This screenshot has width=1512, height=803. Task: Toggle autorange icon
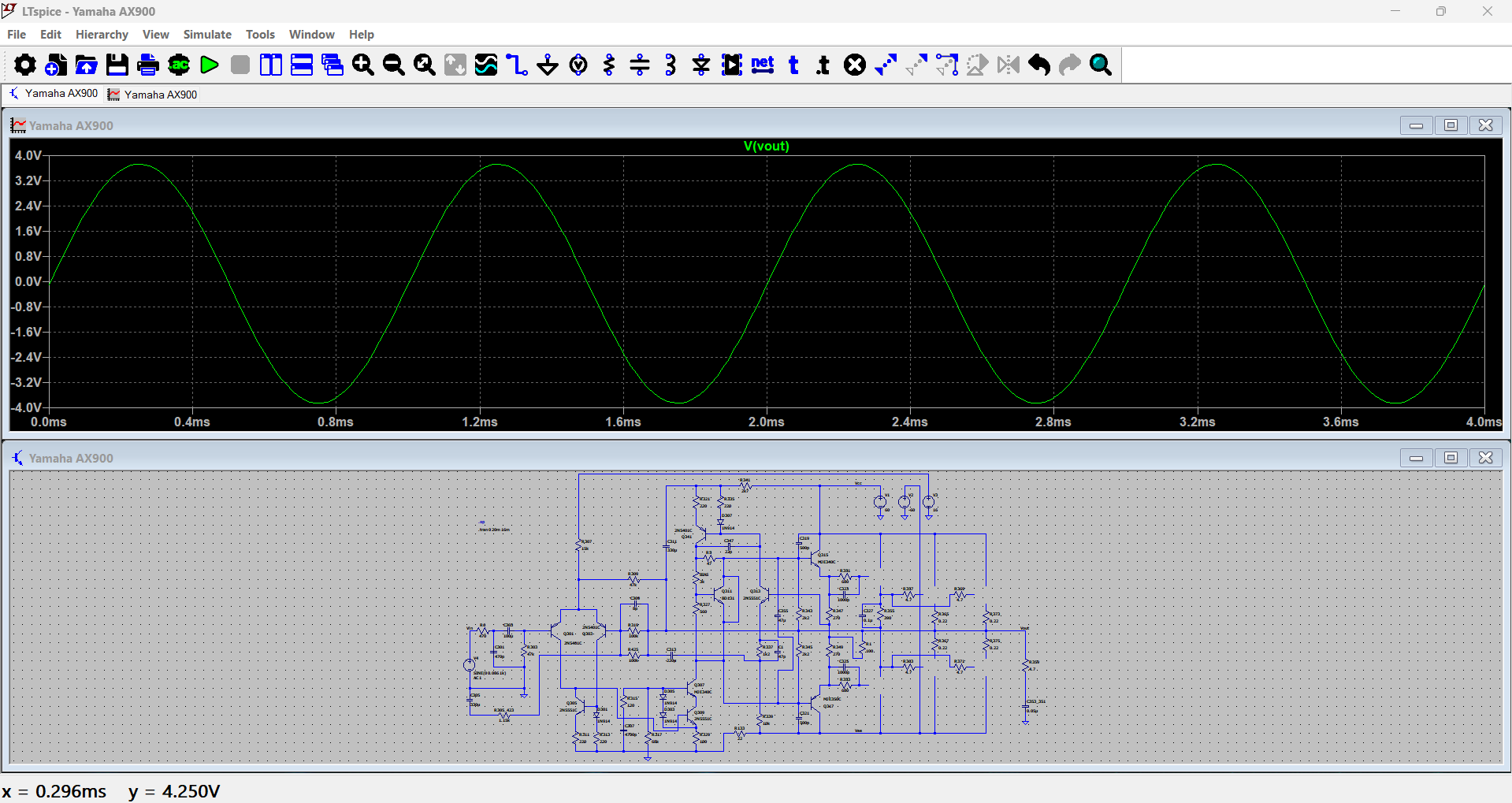click(x=455, y=65)
